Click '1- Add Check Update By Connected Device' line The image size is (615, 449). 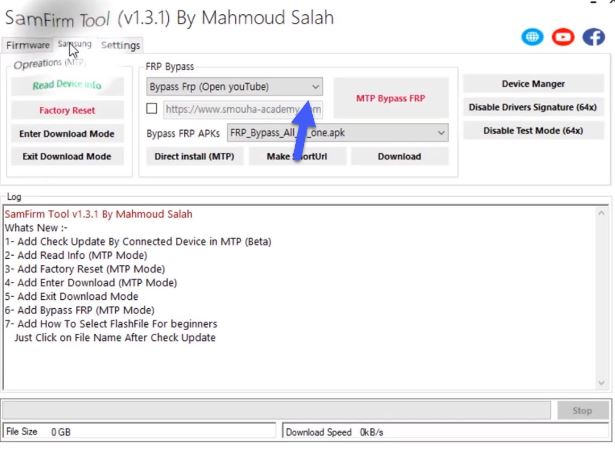(x=138, y=242)
